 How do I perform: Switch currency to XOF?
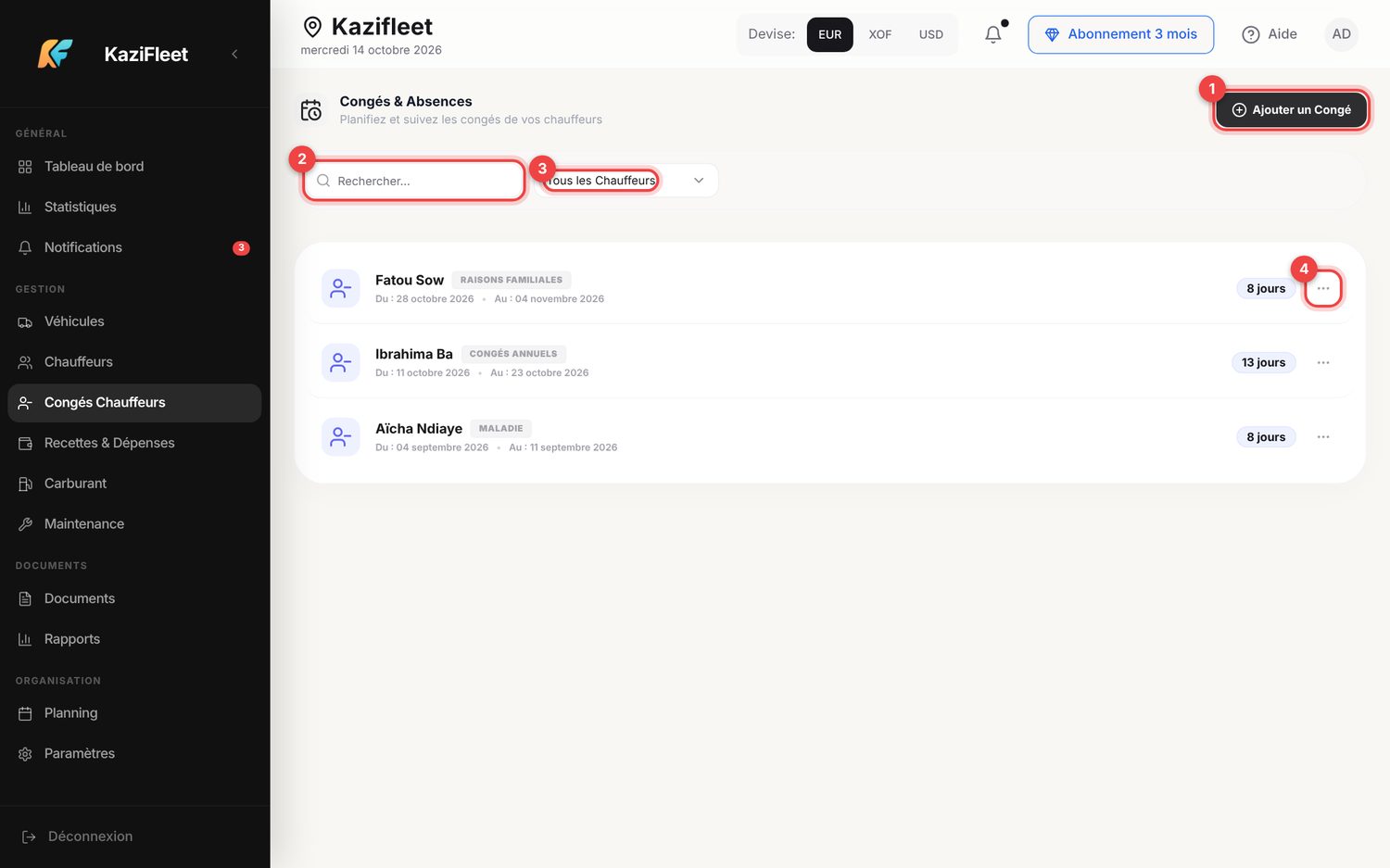tap(879, 34)
